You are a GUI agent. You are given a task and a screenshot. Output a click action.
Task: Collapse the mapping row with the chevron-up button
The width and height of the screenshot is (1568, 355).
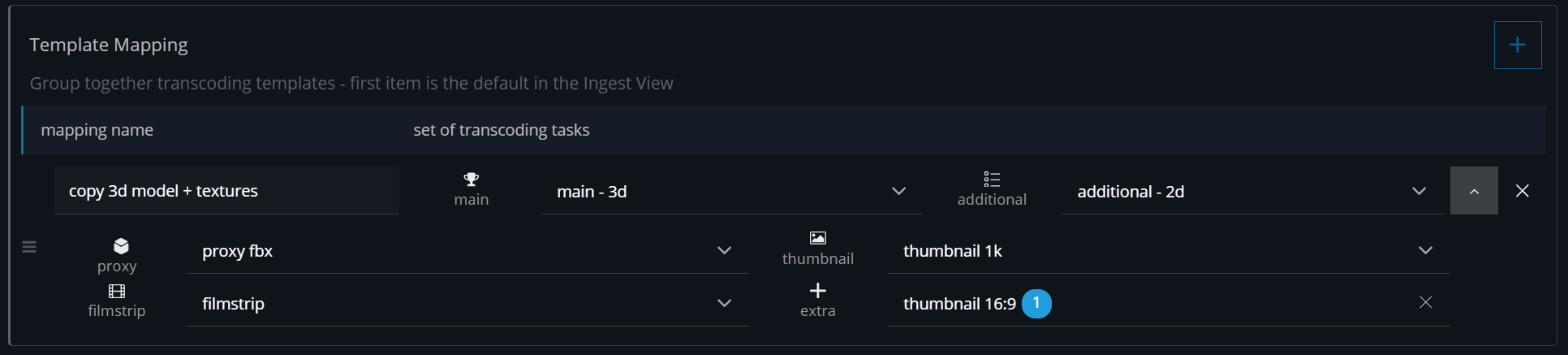pyautogui.click(x=1474, y=191)
